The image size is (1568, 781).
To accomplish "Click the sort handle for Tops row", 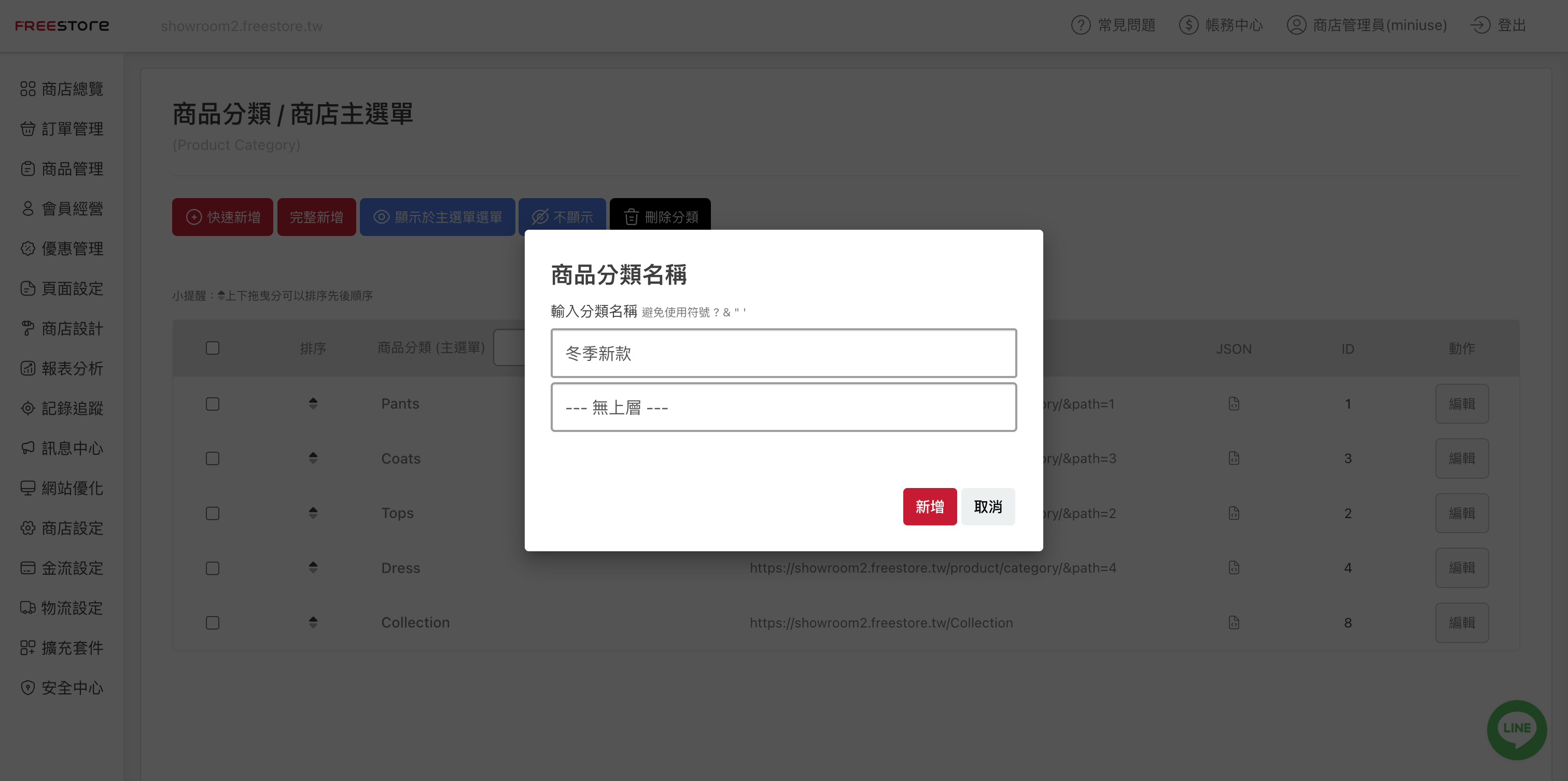I will click(x=313, y=512).
